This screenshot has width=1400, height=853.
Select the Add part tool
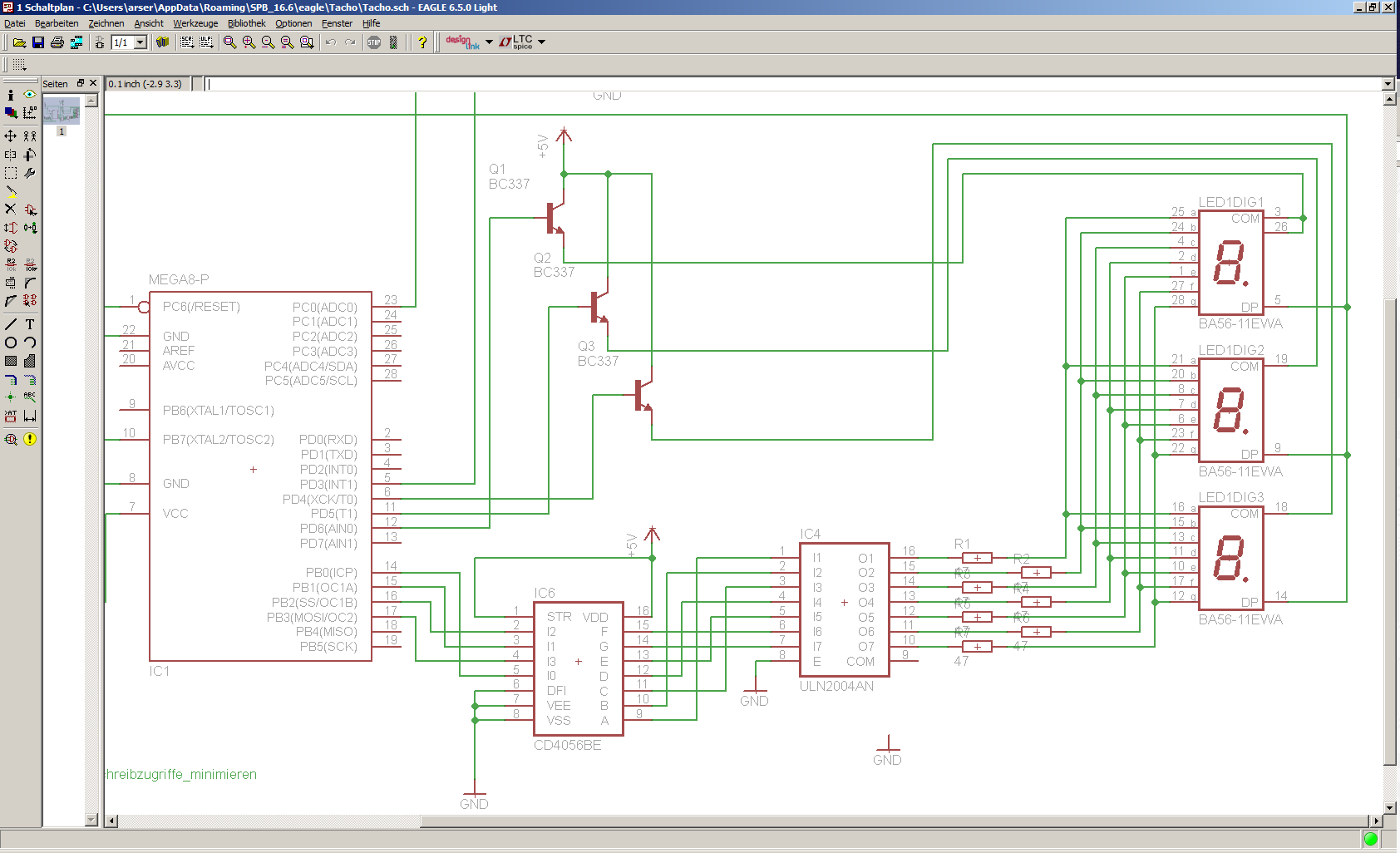tap(30, 210)
